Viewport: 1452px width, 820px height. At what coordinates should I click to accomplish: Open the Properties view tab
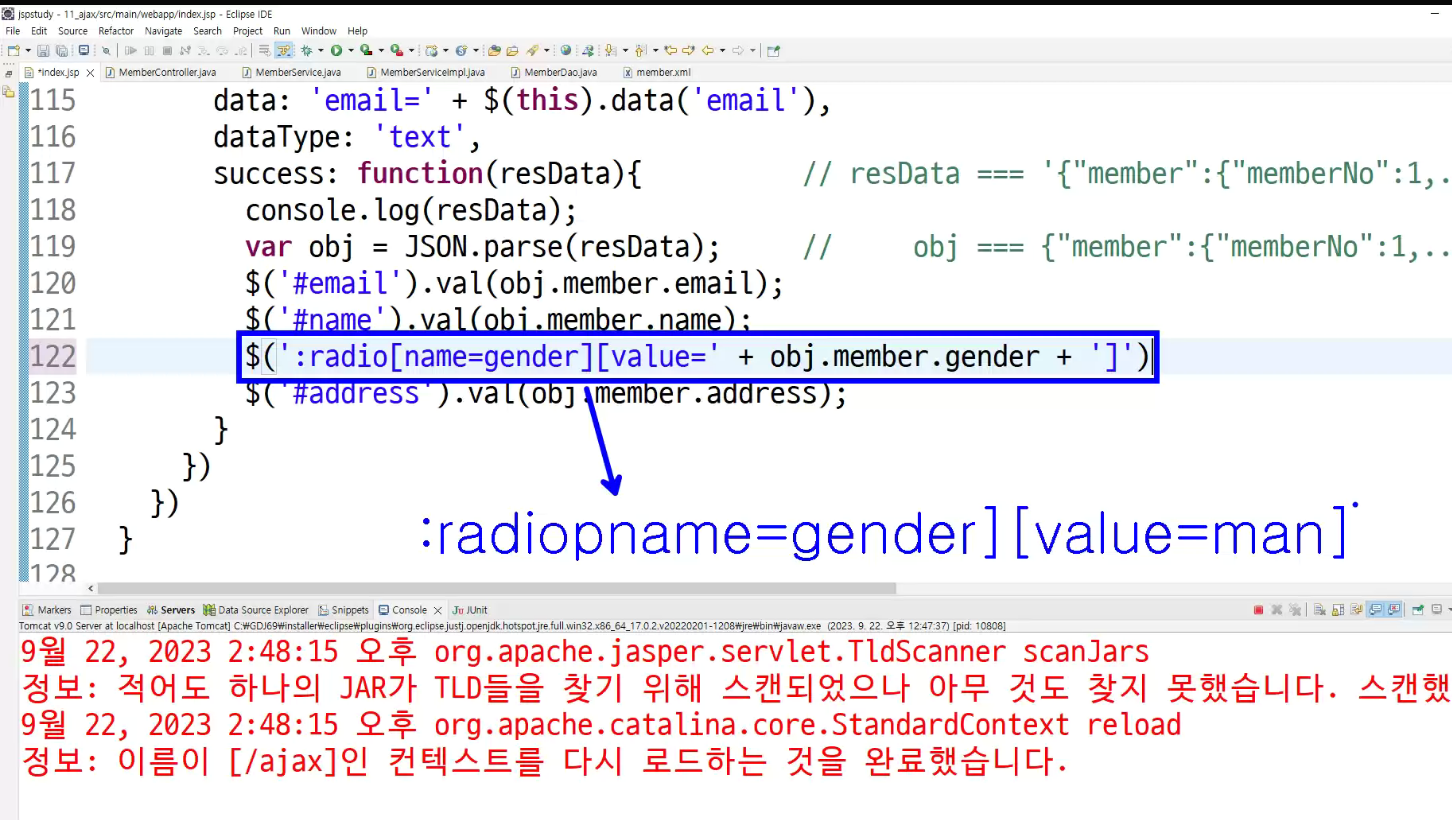[109, 610]
